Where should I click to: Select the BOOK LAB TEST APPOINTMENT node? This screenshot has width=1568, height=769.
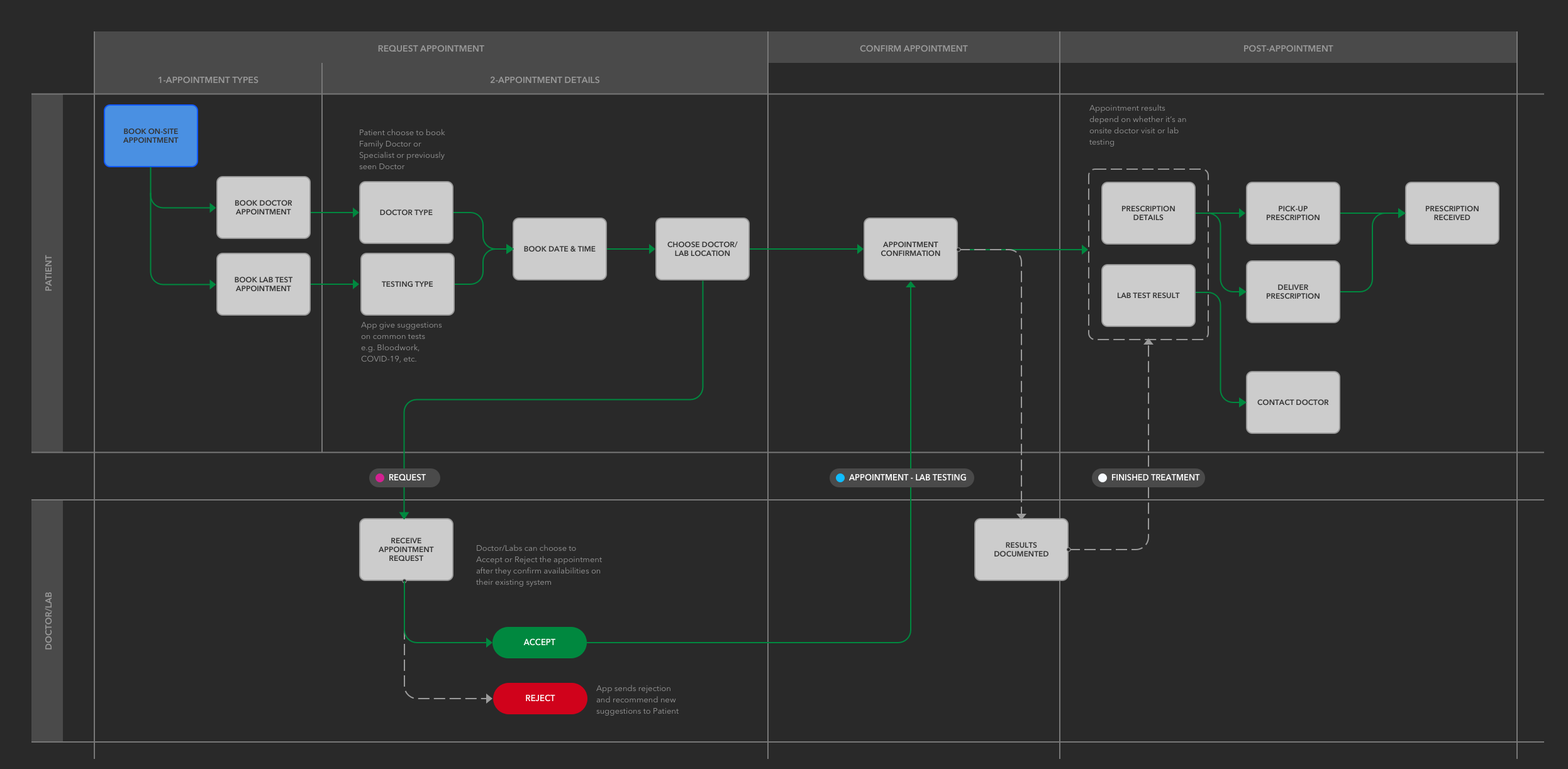(x=263, y=284)
